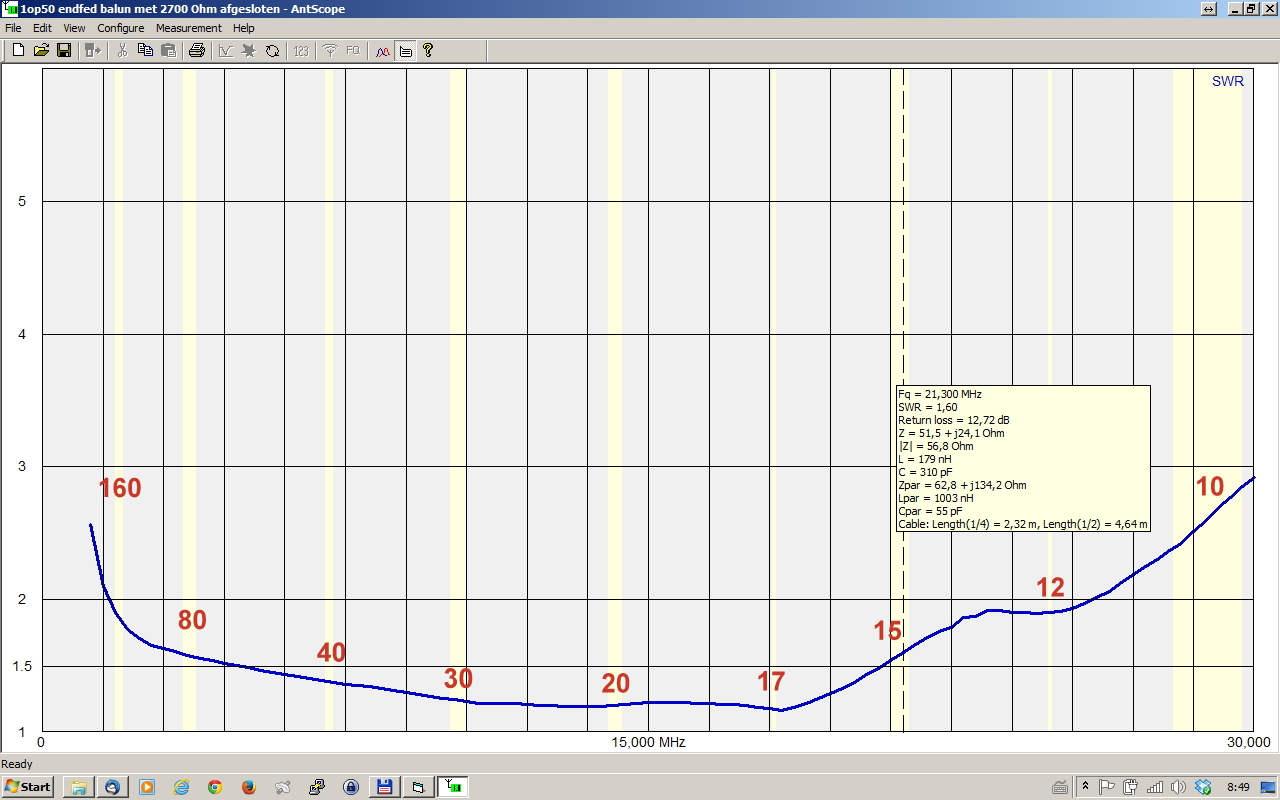This screenshot has height=800, width=1280.
Task: Print the SWR graph with printer icon
Action: (x=197, y=50)
